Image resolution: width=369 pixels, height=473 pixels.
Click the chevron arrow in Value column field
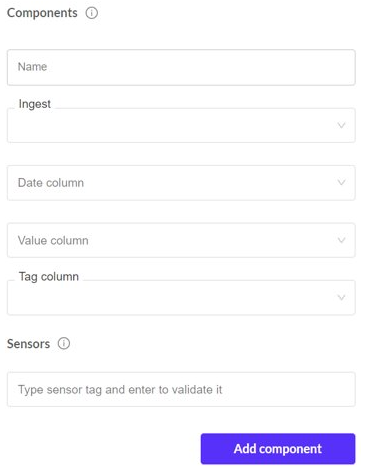341,240
